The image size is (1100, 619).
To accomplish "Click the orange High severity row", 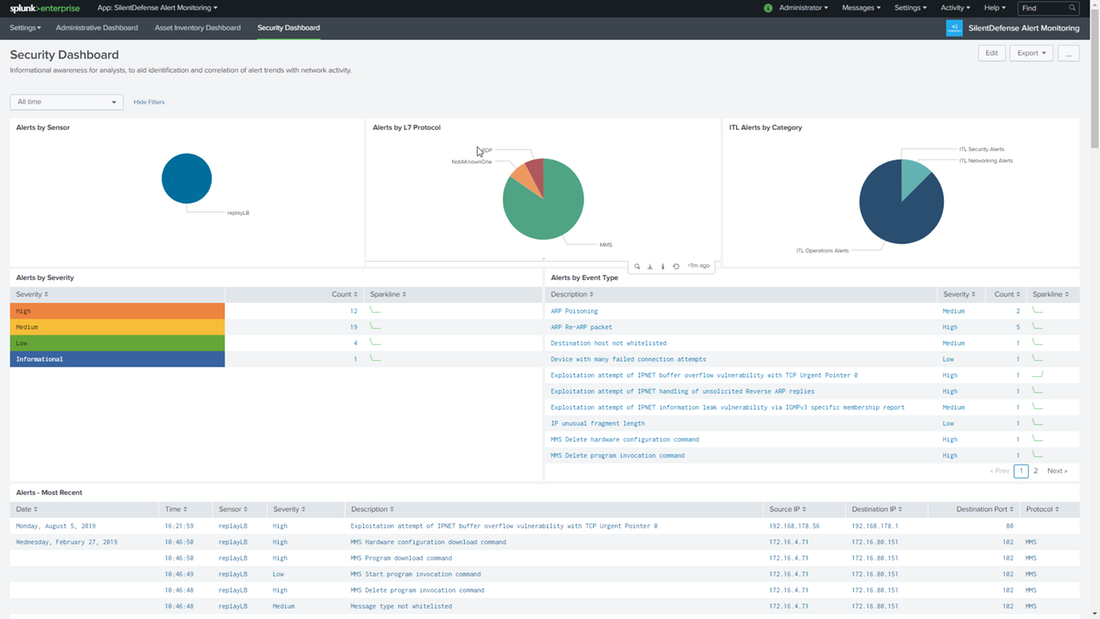I will [x=117, y=311].
